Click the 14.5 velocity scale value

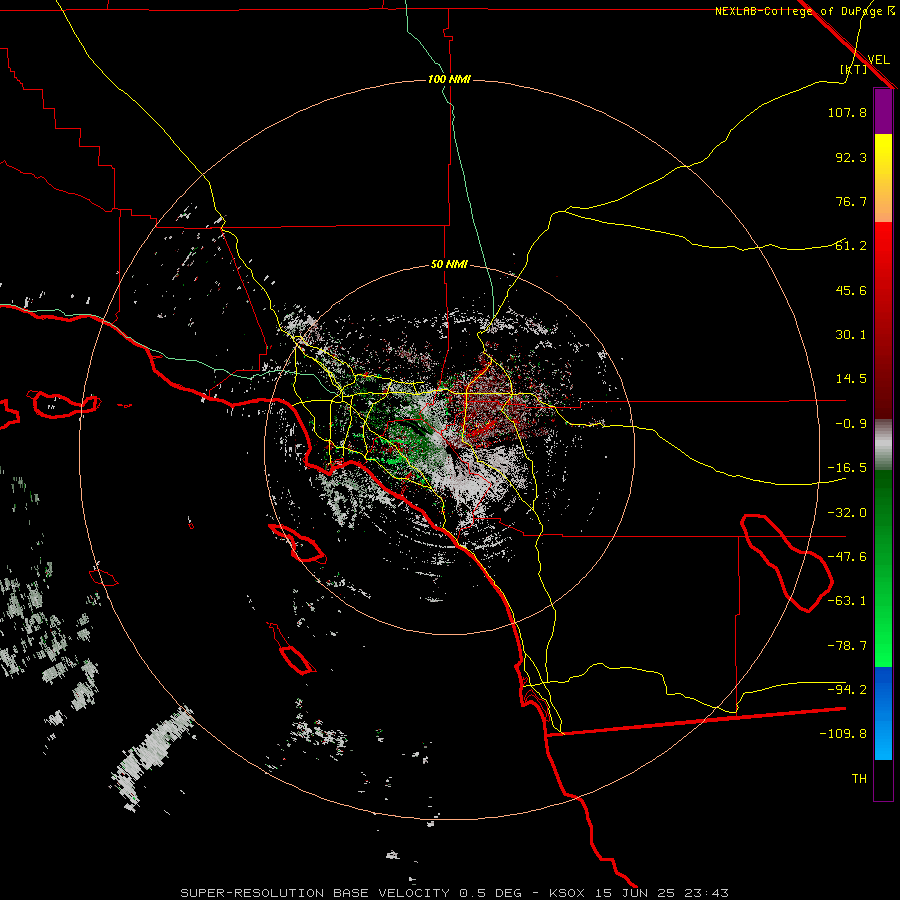click(x=851, y=379)
